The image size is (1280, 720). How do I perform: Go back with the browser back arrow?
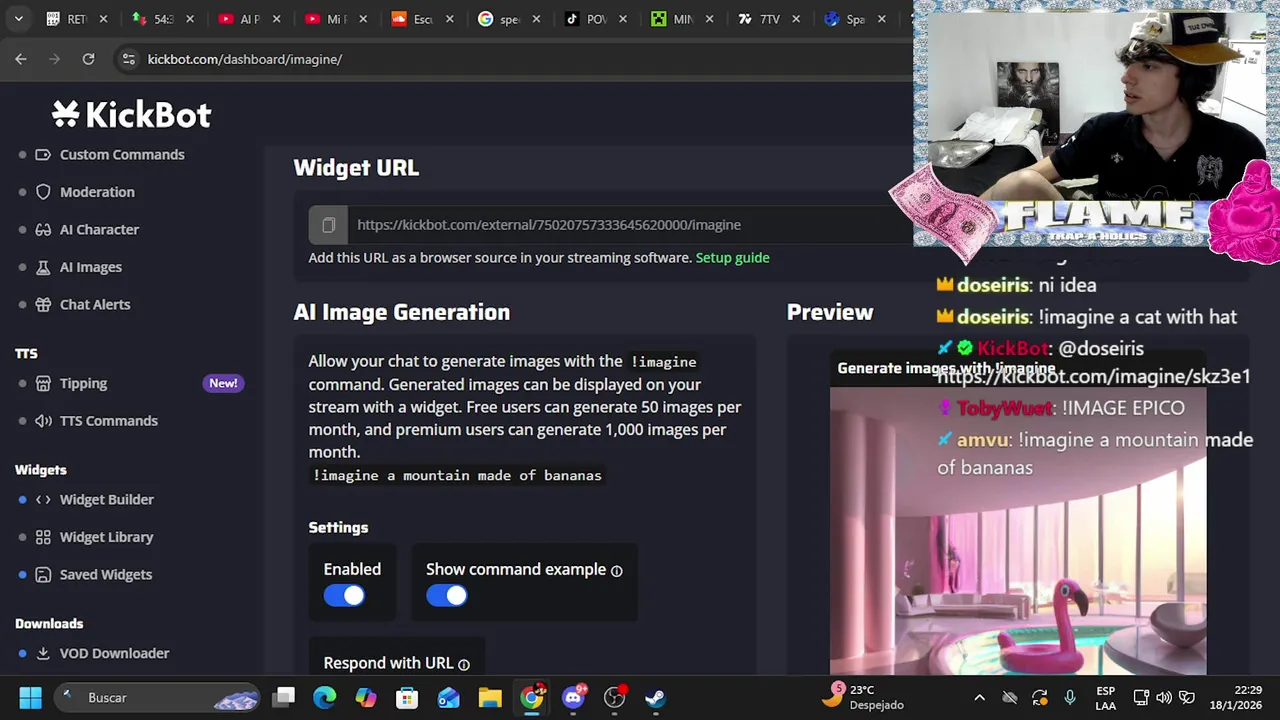(21, 59)
